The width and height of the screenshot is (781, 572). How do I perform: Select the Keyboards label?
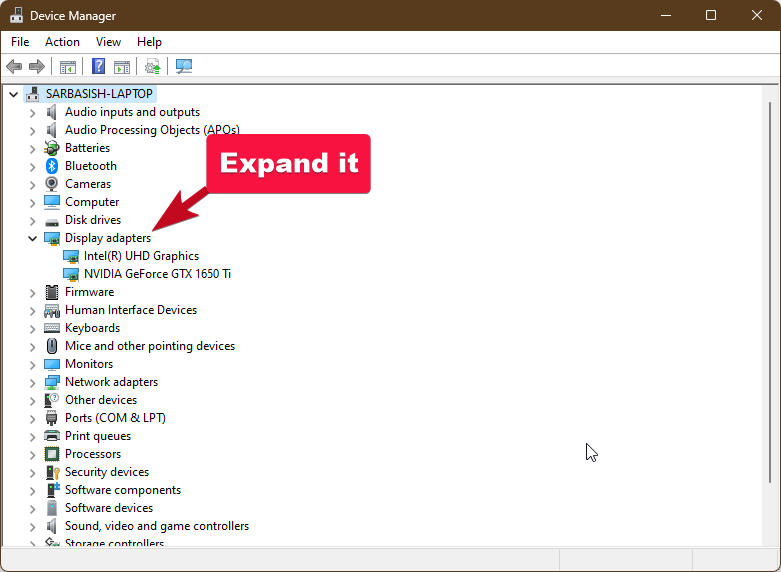point(93,328)
